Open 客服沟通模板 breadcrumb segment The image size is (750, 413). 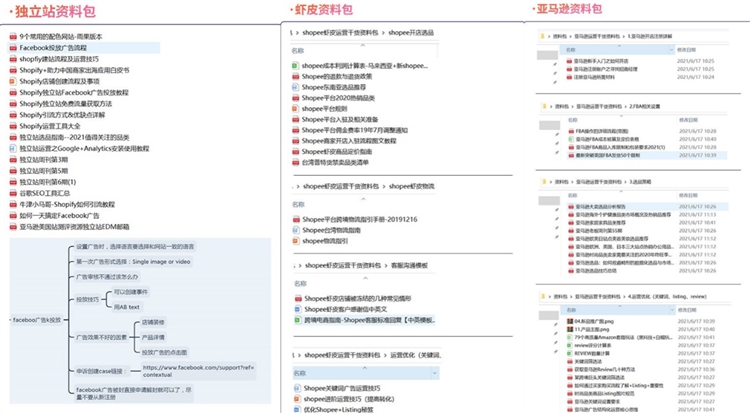[409, 265]
